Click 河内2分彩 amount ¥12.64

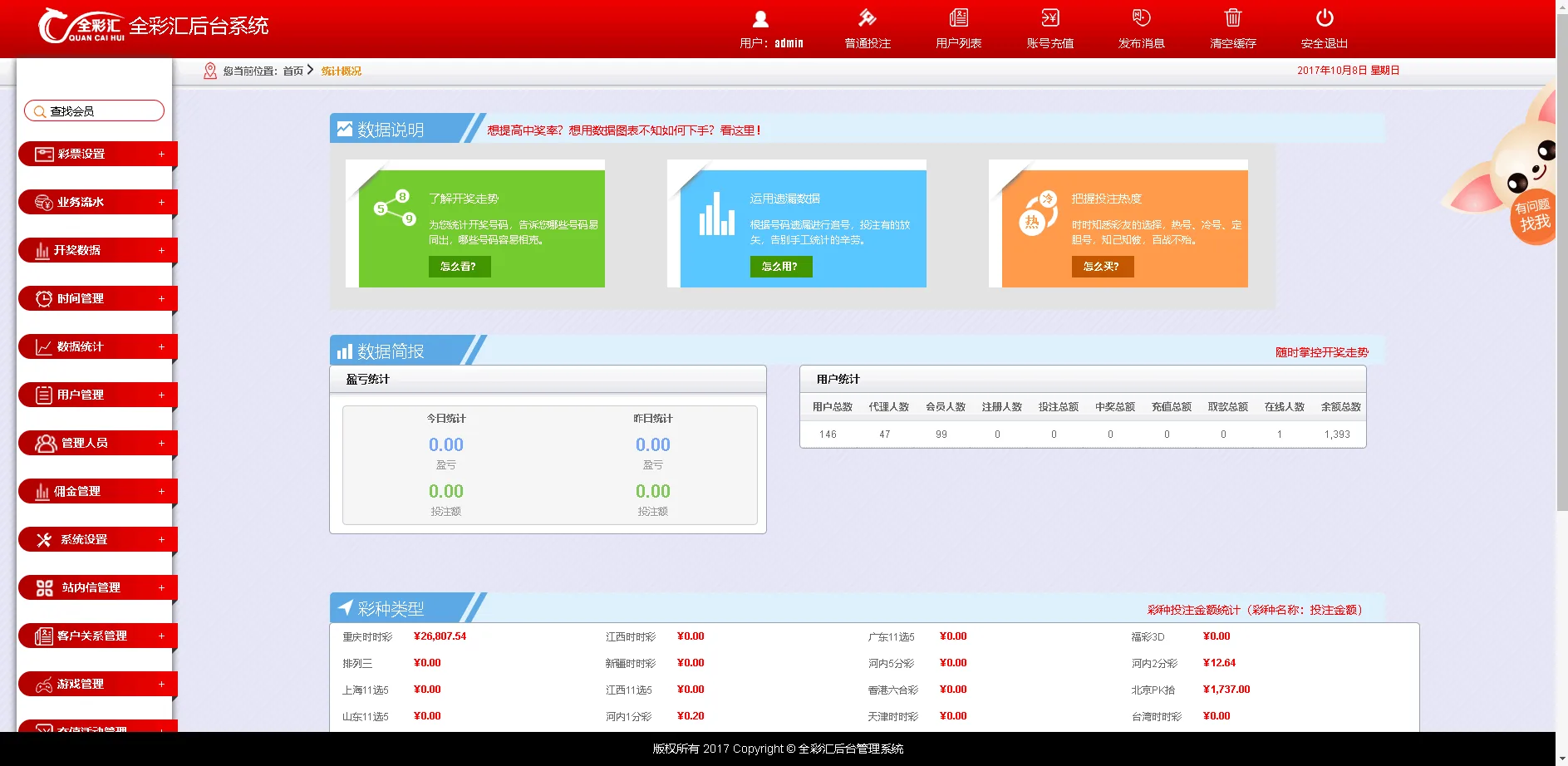tap(1219, 663)
